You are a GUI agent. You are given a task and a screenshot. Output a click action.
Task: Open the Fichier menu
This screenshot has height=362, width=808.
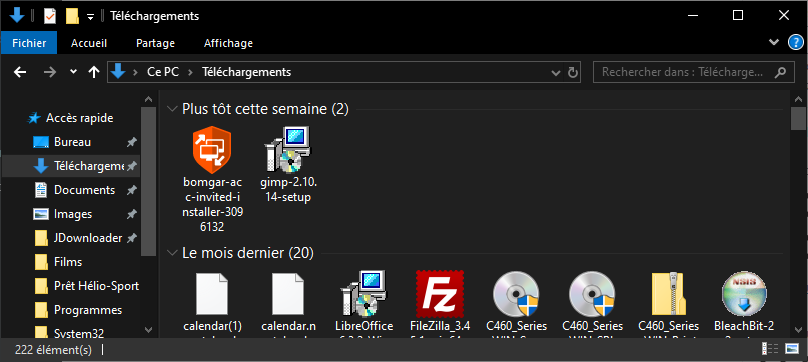click(29, 43)
